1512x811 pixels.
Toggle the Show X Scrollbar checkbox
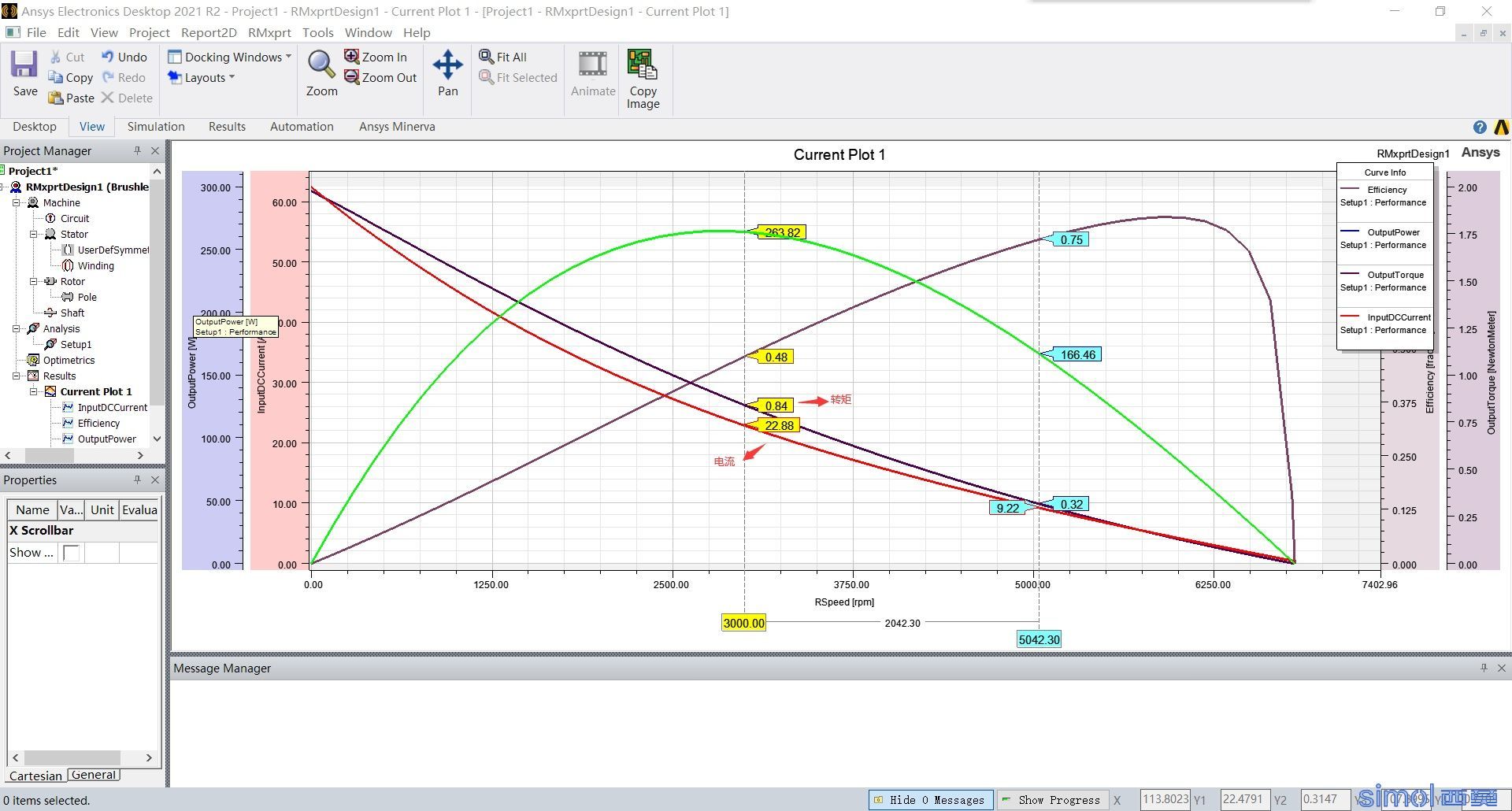tap(71, 553)
